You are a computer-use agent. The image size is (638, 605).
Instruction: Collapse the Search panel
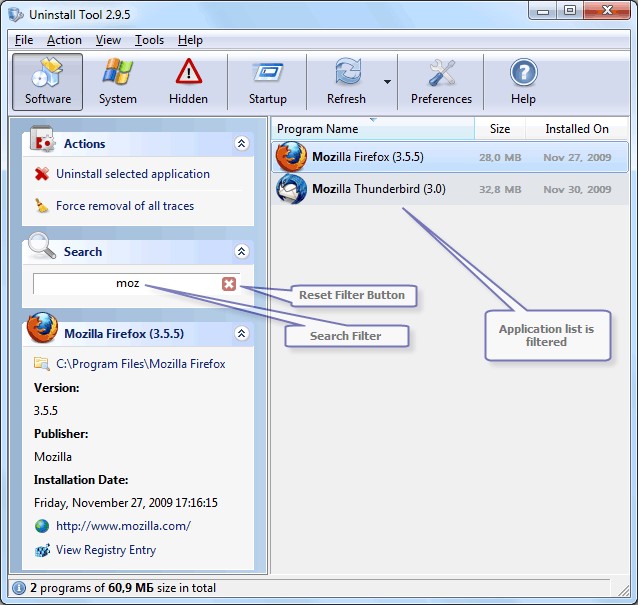pos(242,251)
